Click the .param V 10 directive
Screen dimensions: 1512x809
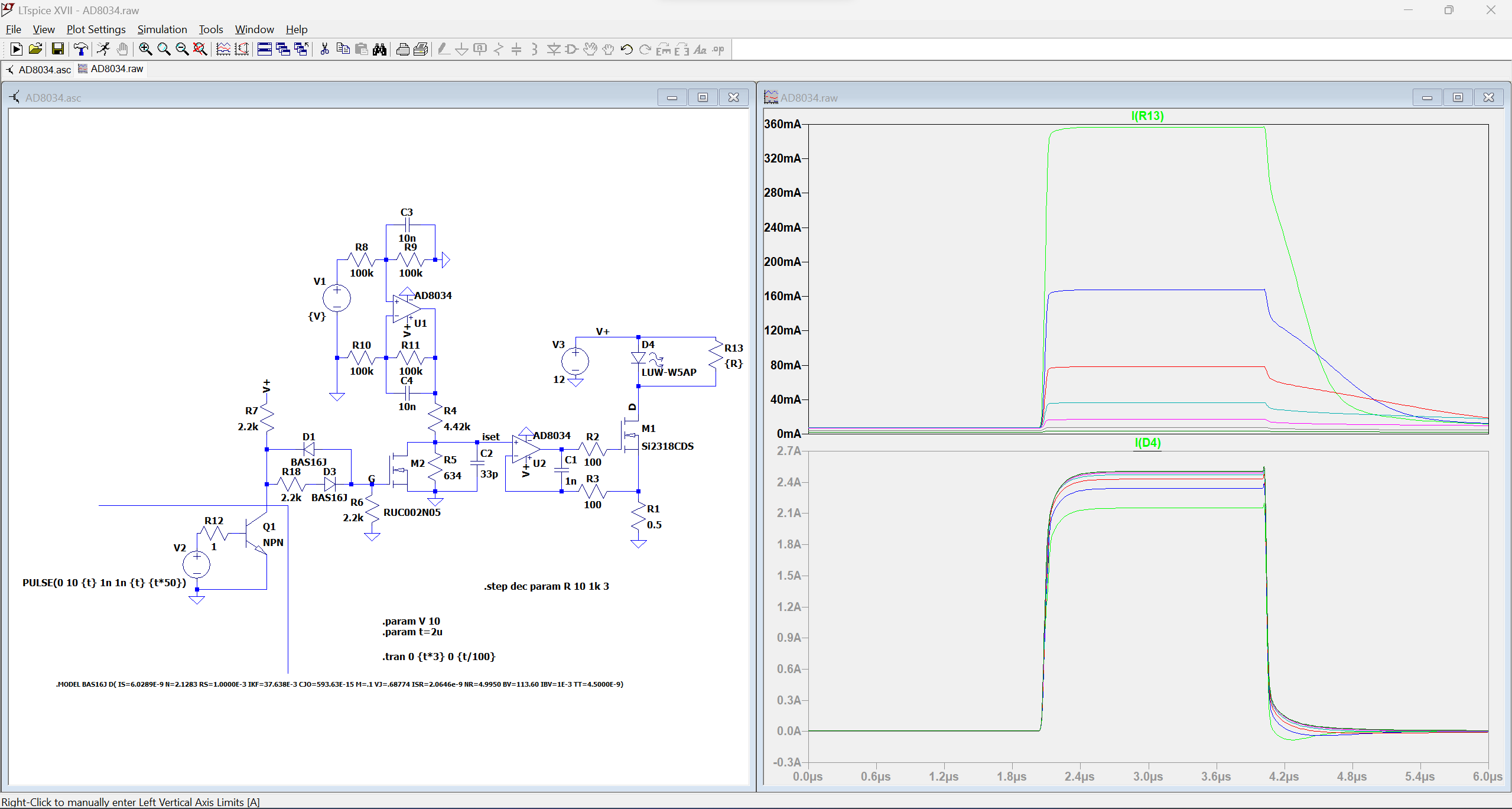tap(411, 621)
